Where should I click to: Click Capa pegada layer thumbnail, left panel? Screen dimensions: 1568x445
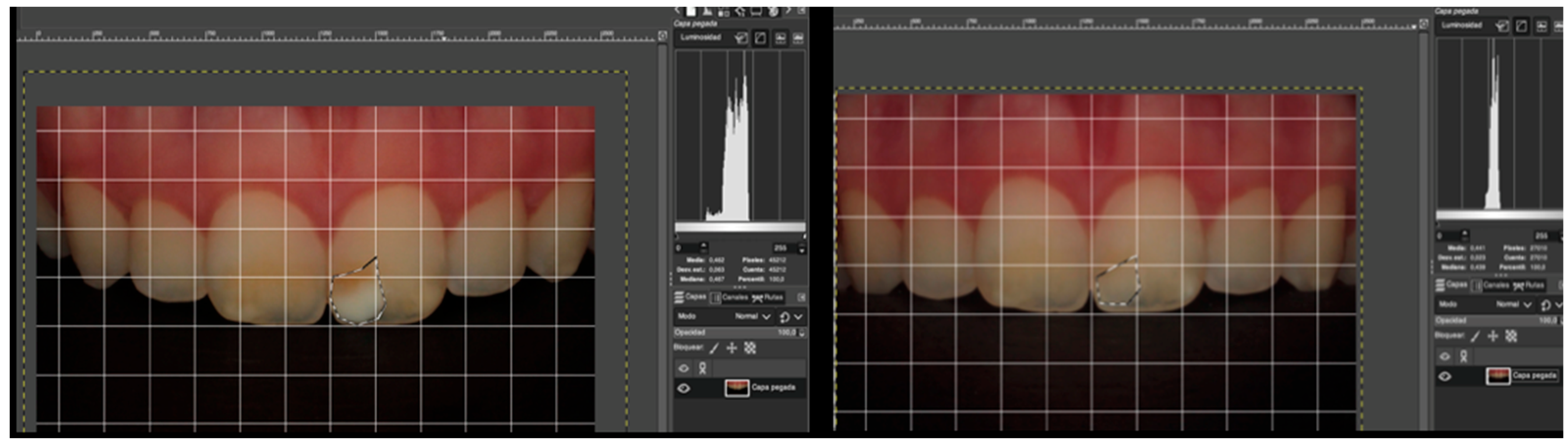click(x=737, y=388)
